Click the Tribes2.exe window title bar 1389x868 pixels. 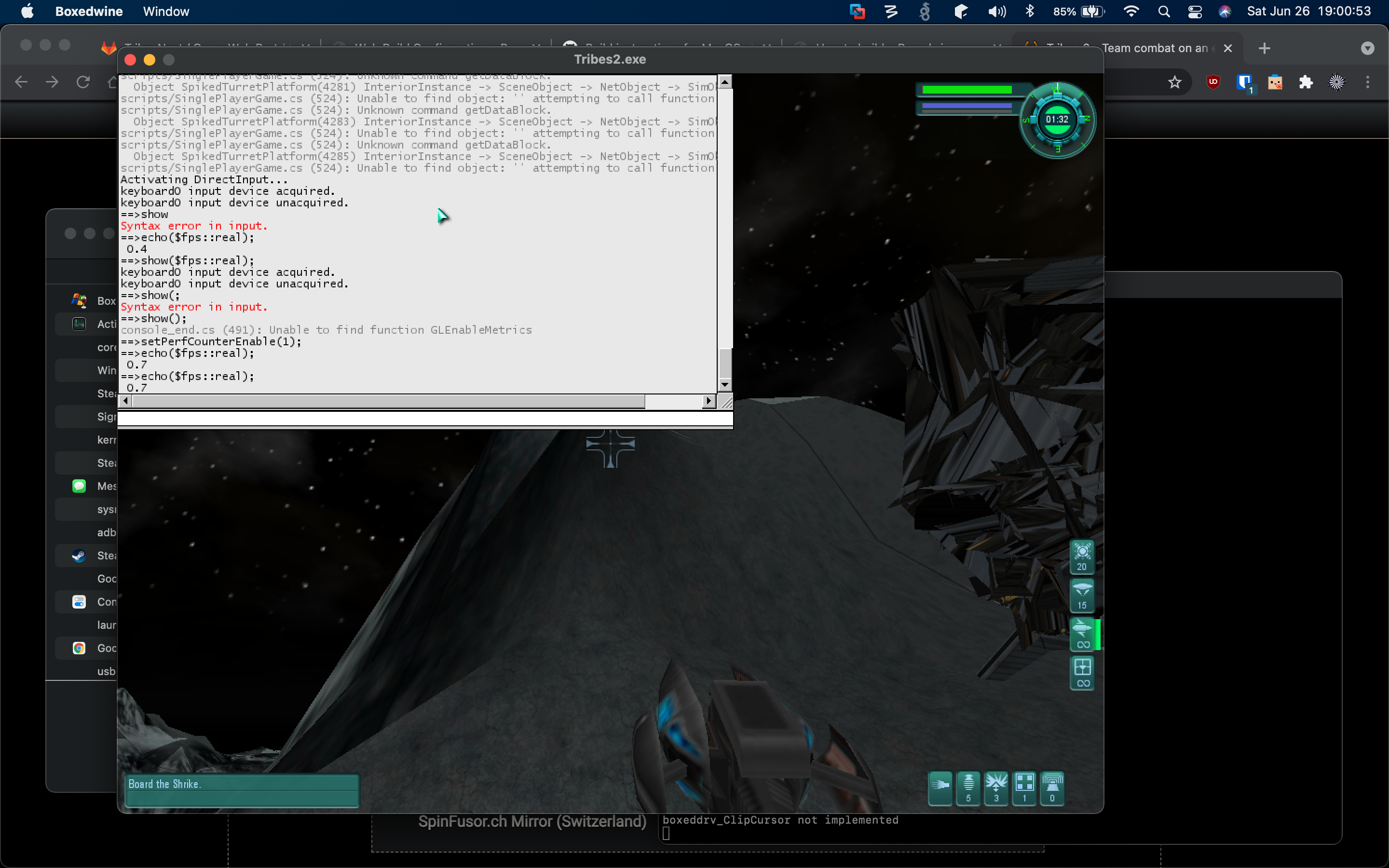pos(610,60)
